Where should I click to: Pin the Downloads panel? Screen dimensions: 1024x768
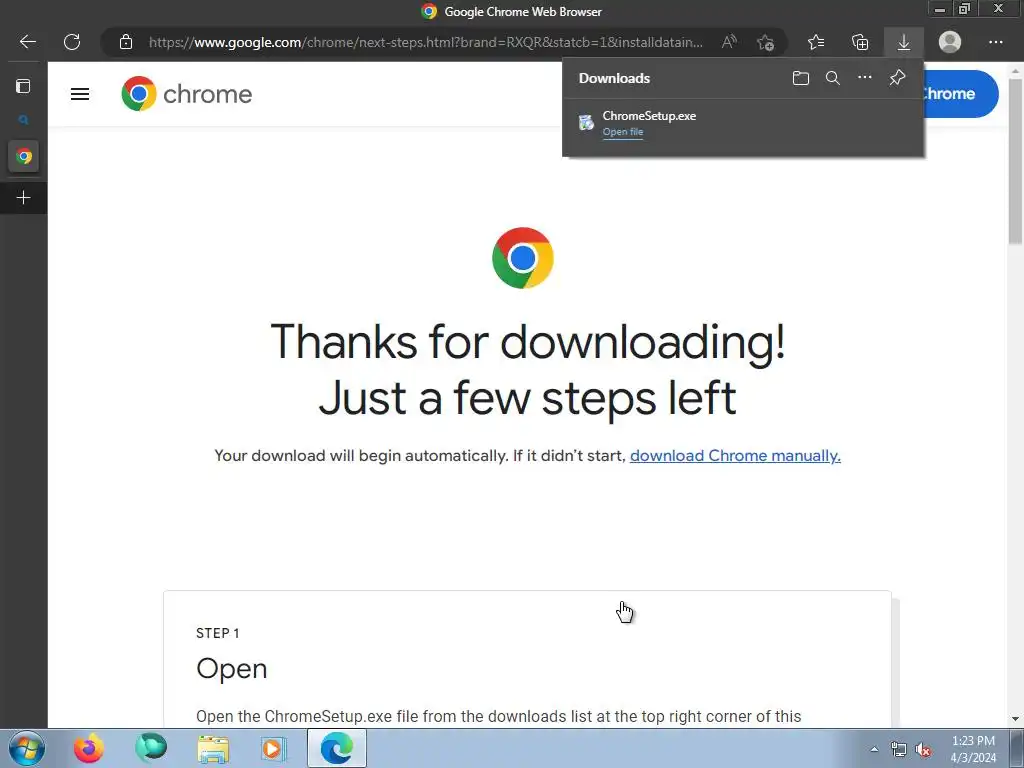(x=897, y=78)
